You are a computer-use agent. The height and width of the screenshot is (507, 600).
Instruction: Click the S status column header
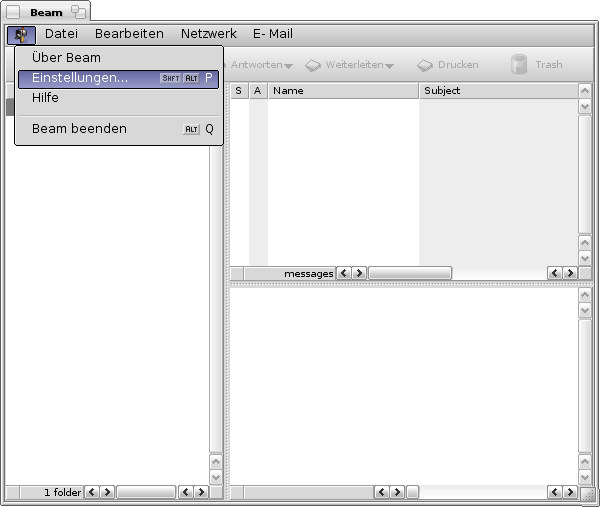[239, 91]
